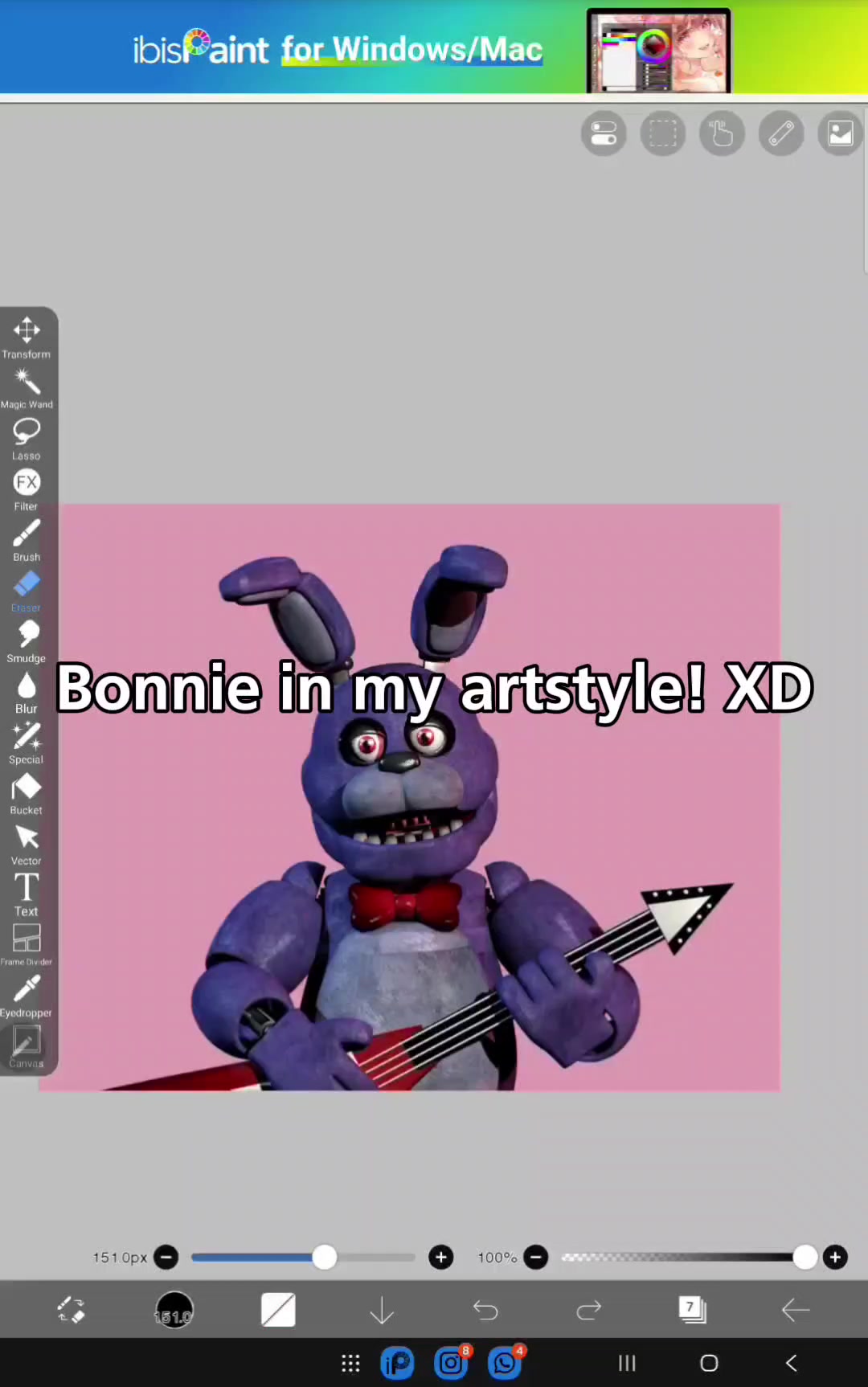Select the Eyedropper tool
Viewport: 868px width, 1387px height.
coord(27,996)
